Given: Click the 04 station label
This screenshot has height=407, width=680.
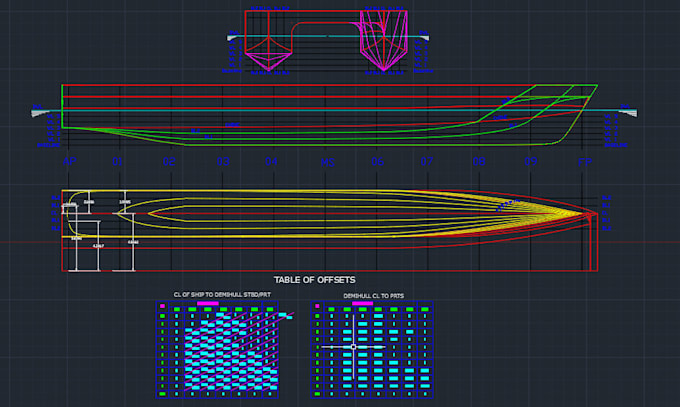Looking at the screenshot, I should click(x=271, y=161).
